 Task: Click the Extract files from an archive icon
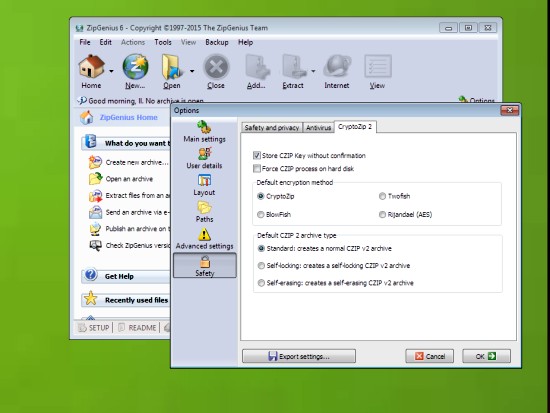95,195
